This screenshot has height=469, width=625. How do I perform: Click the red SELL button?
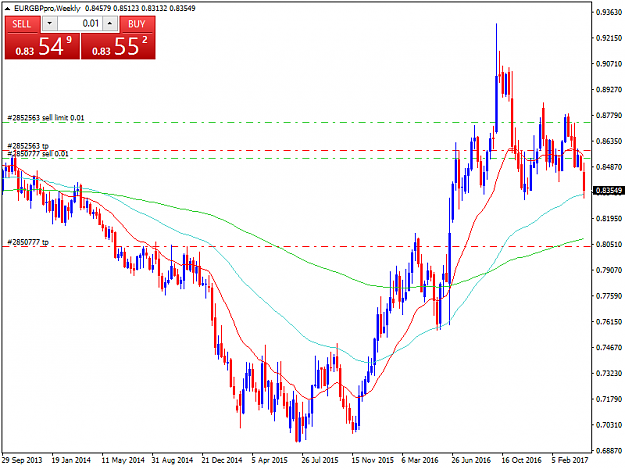tap(22, 24)
